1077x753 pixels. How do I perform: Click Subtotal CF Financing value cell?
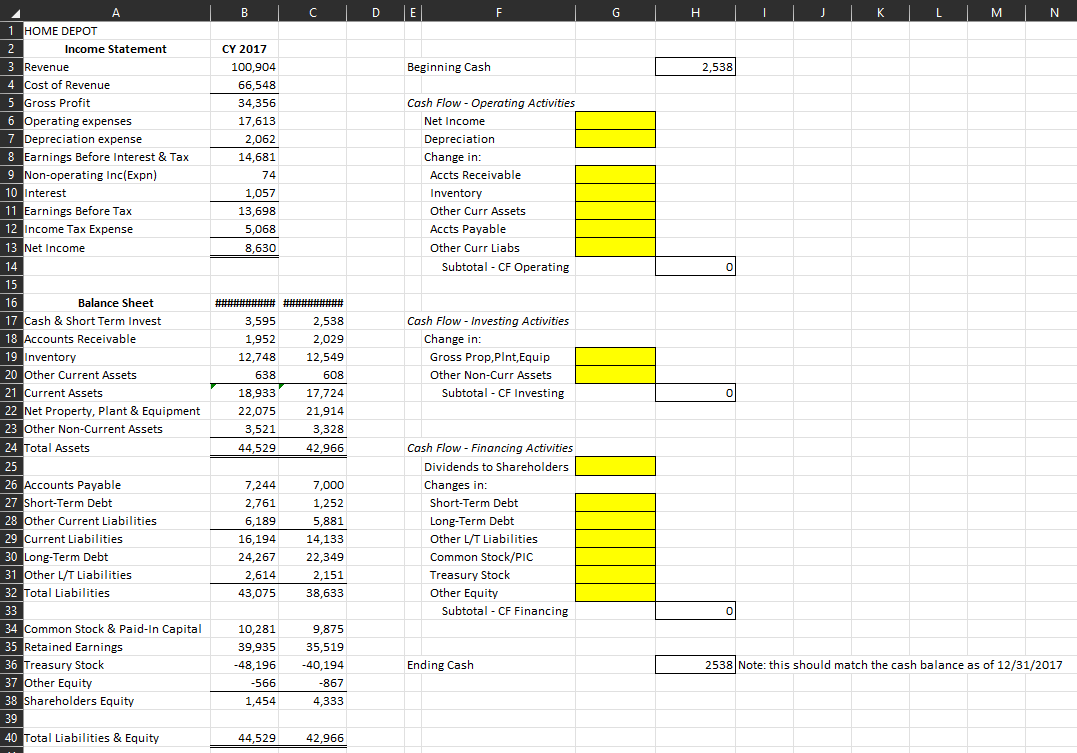[x=695, y=611]
